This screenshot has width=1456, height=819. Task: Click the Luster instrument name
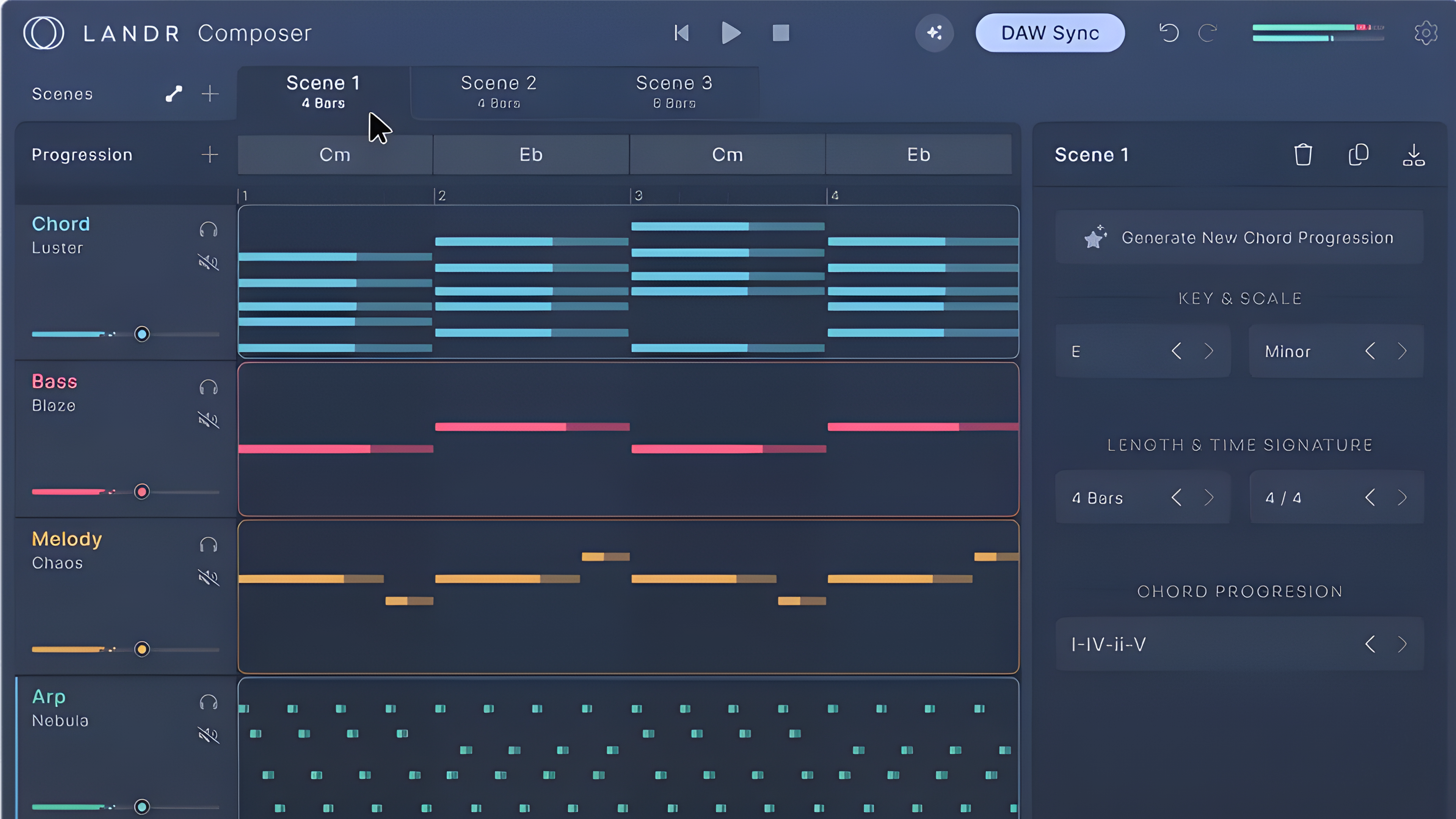[x=58, y=248]
